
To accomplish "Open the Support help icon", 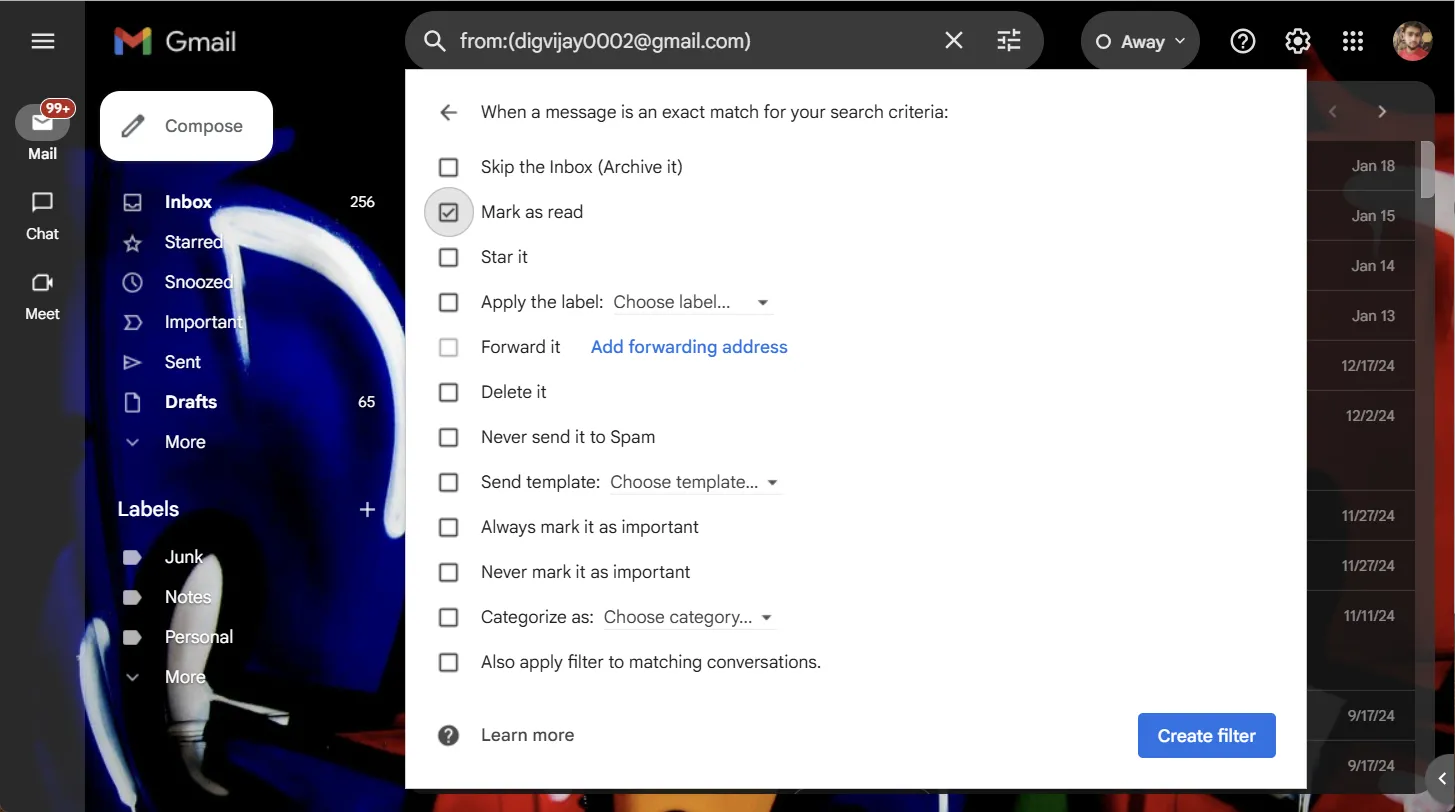I will (1242, 41).
